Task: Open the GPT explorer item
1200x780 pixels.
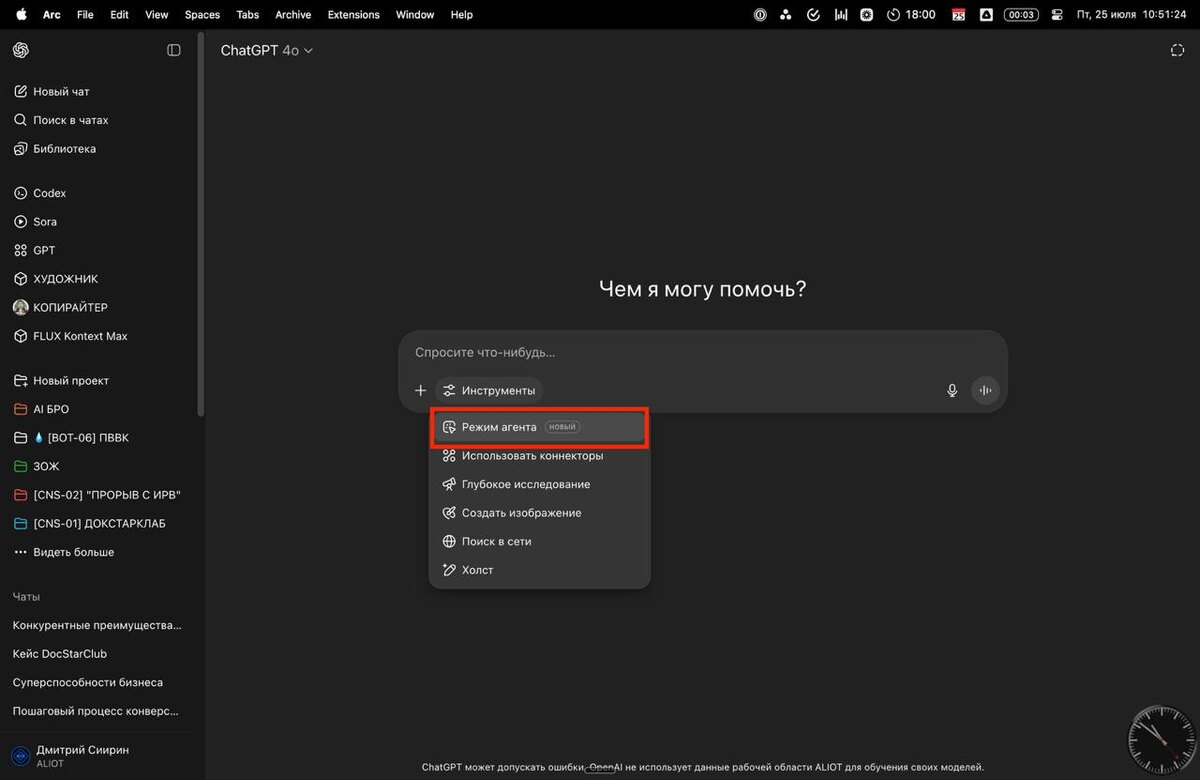Action: pyautogui.click(x=100, y=250)
